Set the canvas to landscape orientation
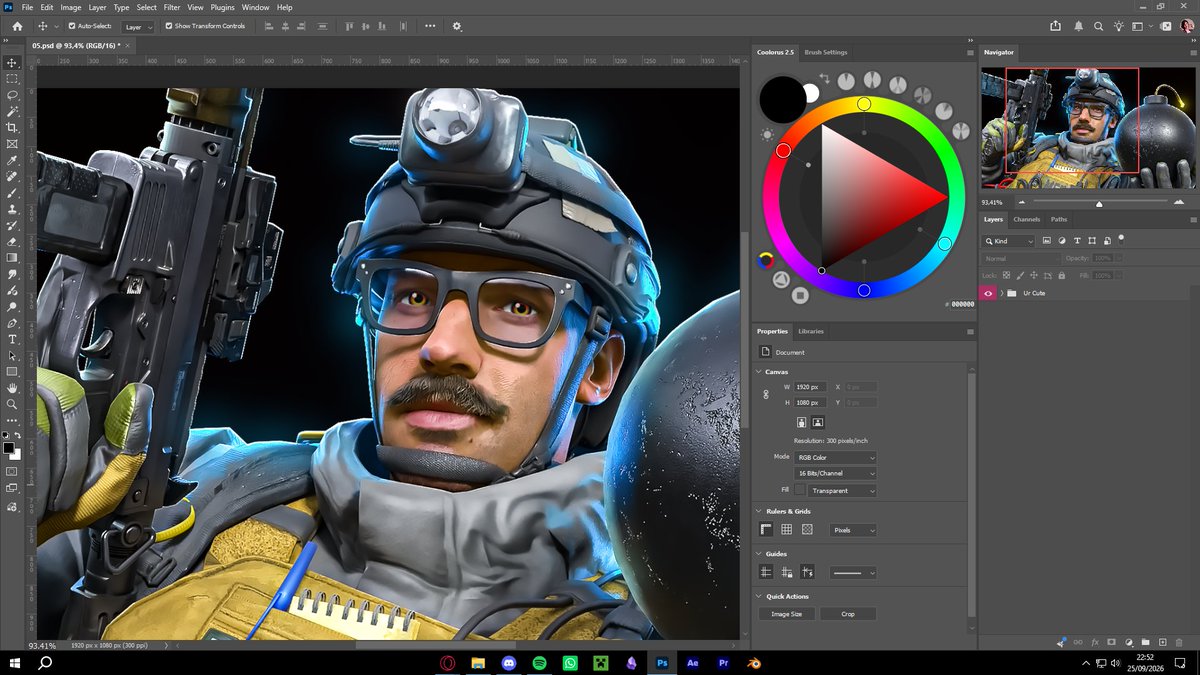This screenshot has height=675, width=1200. coord(818,423)
